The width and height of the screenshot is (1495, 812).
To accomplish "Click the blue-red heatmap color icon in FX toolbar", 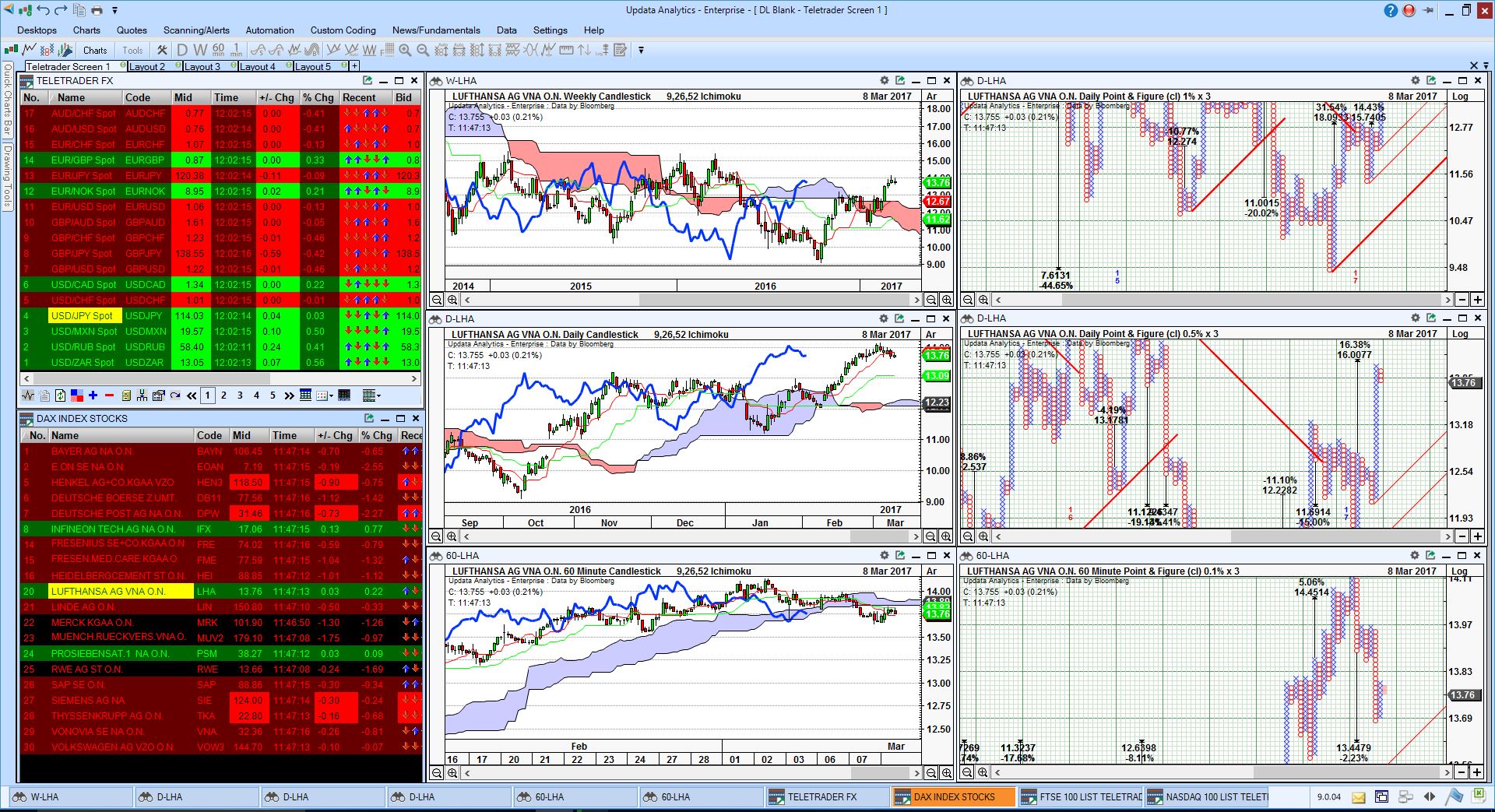I will pyautogui.click(x=77, y=395).
